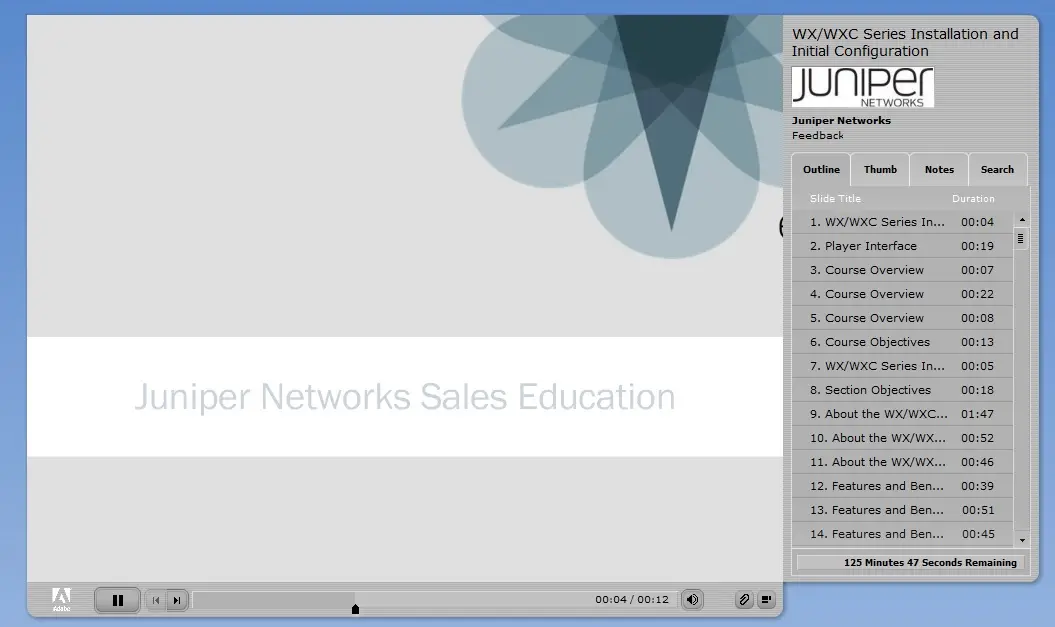Select the 01:47 About the WX/WXC slide

(x=902, y=414)
